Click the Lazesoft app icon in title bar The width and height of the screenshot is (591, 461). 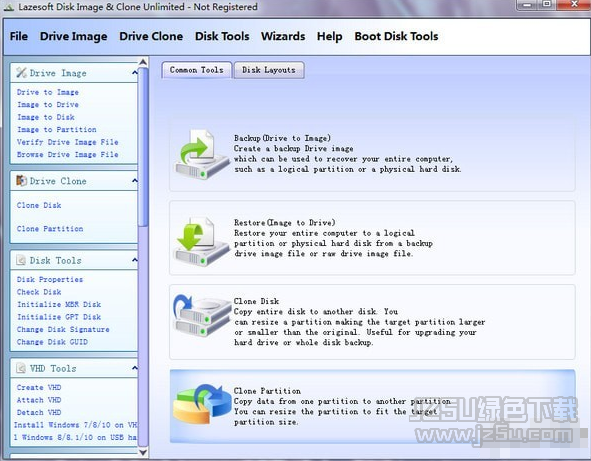click(8, 7)
